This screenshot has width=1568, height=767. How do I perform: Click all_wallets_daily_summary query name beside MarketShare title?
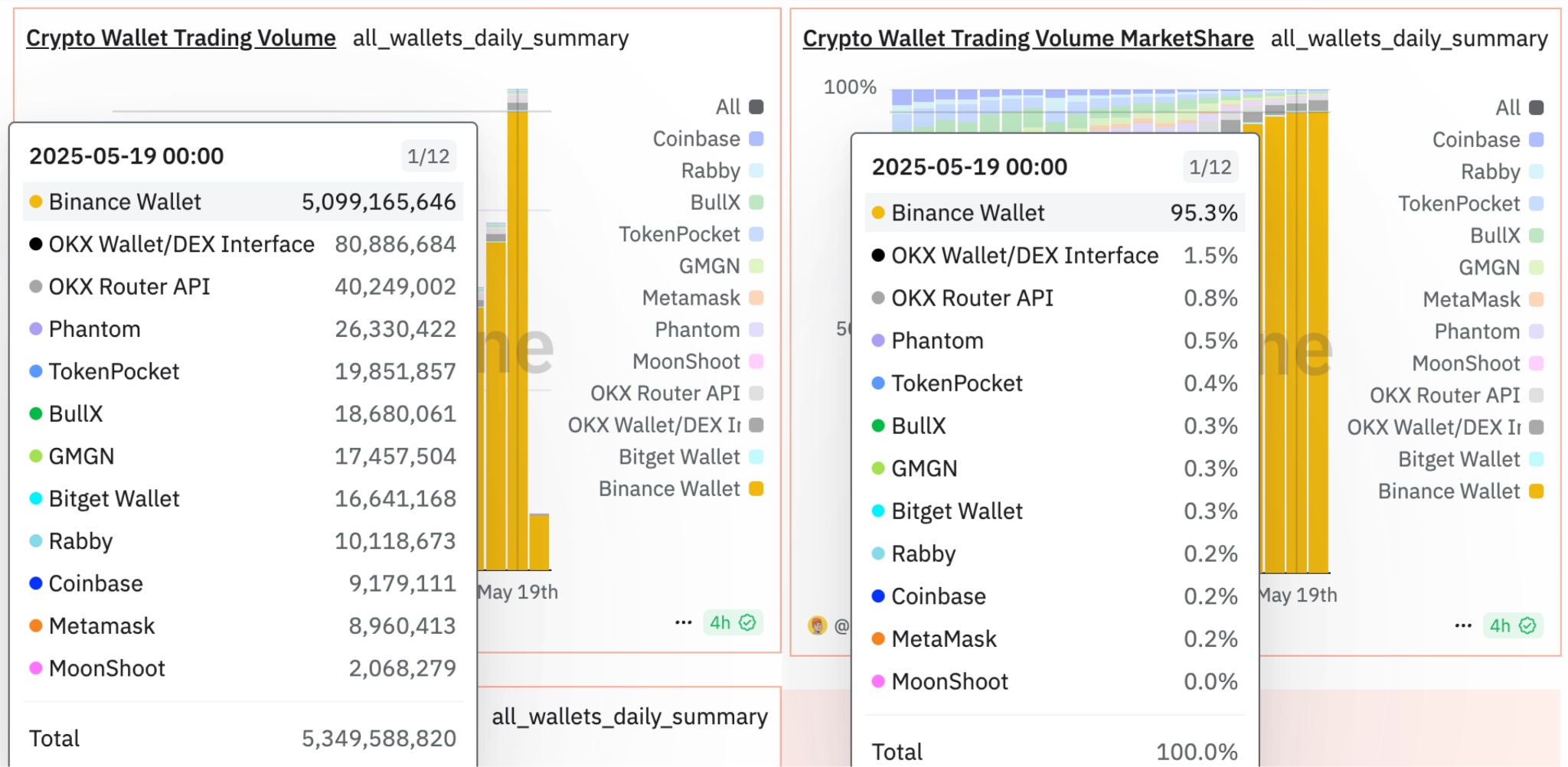click(x=1409, y=38)
